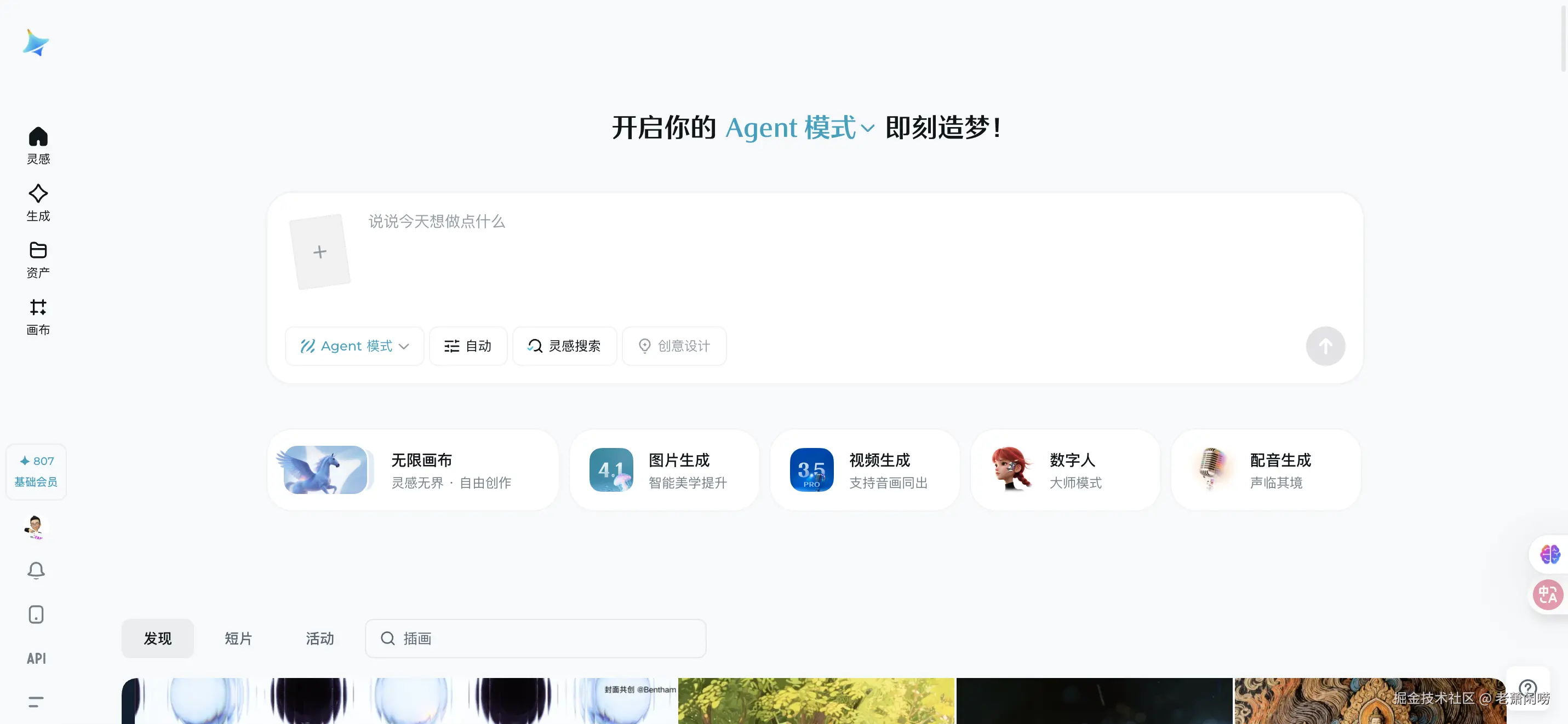Open the help question mark icon
Image resolution: width=1568 pixels, height=724 pixels.
point(1527,687)
